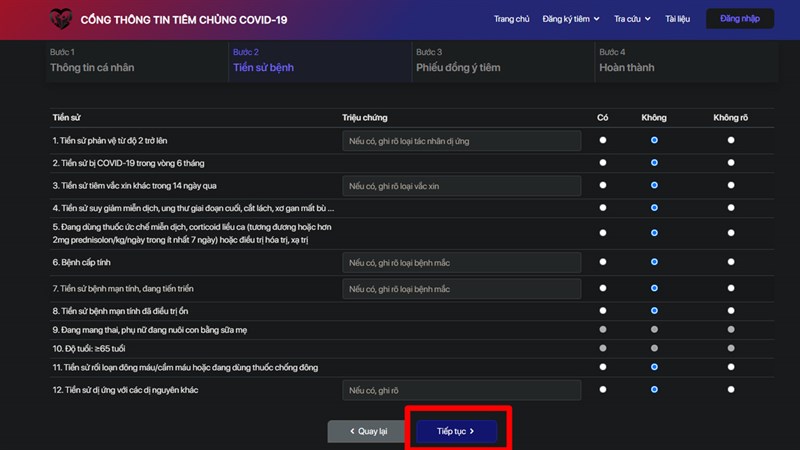This screenshot has height=450, width=800.
Task: Select Không rõ for 1. Tiền sử phản vệ
Action: click(731, 140)
